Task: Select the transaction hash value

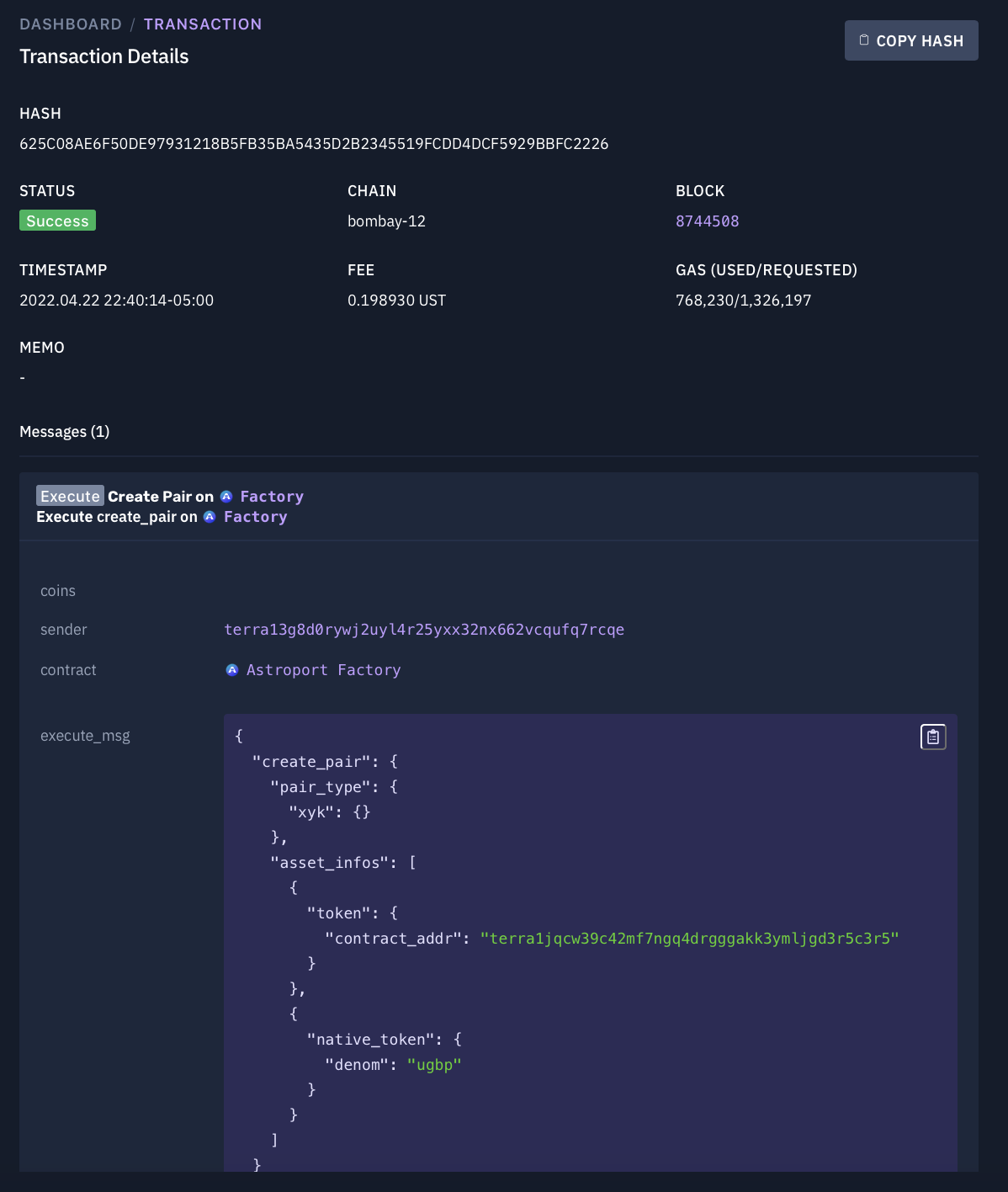Action: [x=314, y=144]
